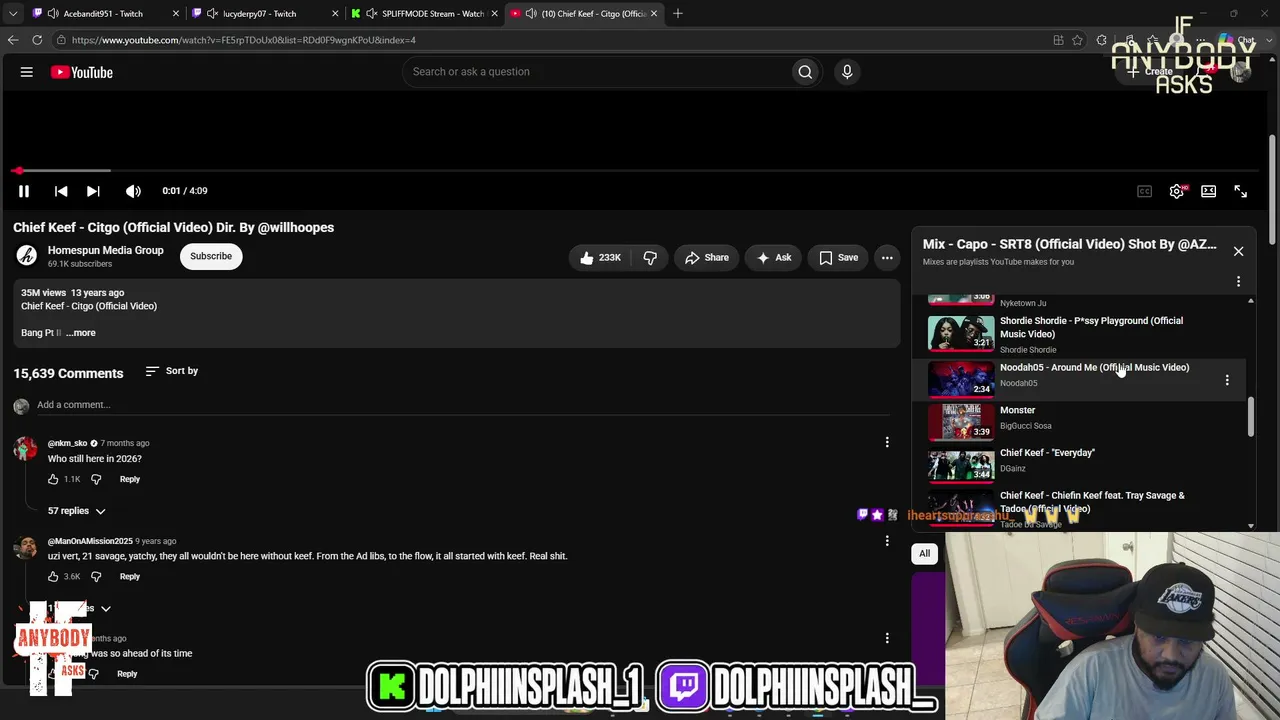
Task: Reload the YouTube page
Action: click(x=37, y=40)
